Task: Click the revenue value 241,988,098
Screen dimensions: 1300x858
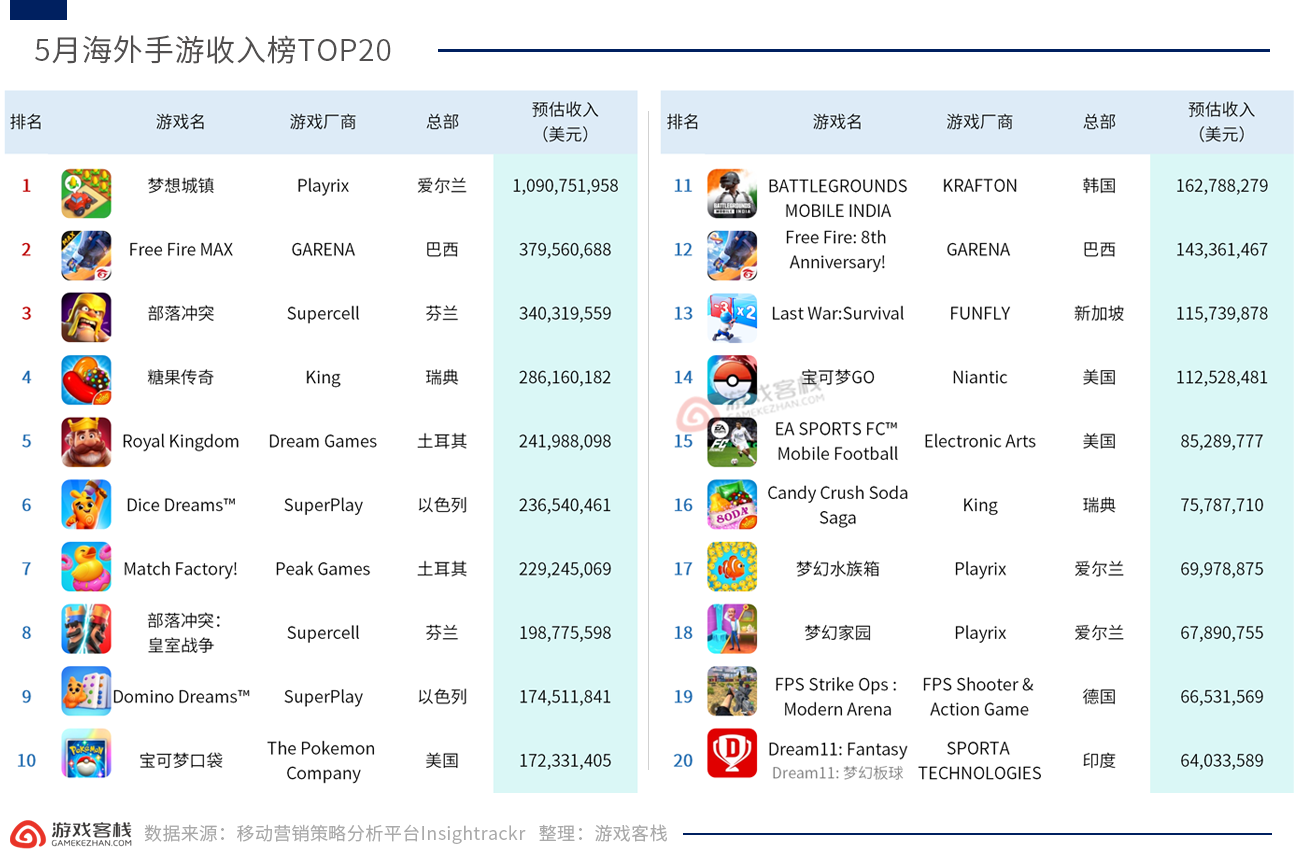Action: click(565, 441)
